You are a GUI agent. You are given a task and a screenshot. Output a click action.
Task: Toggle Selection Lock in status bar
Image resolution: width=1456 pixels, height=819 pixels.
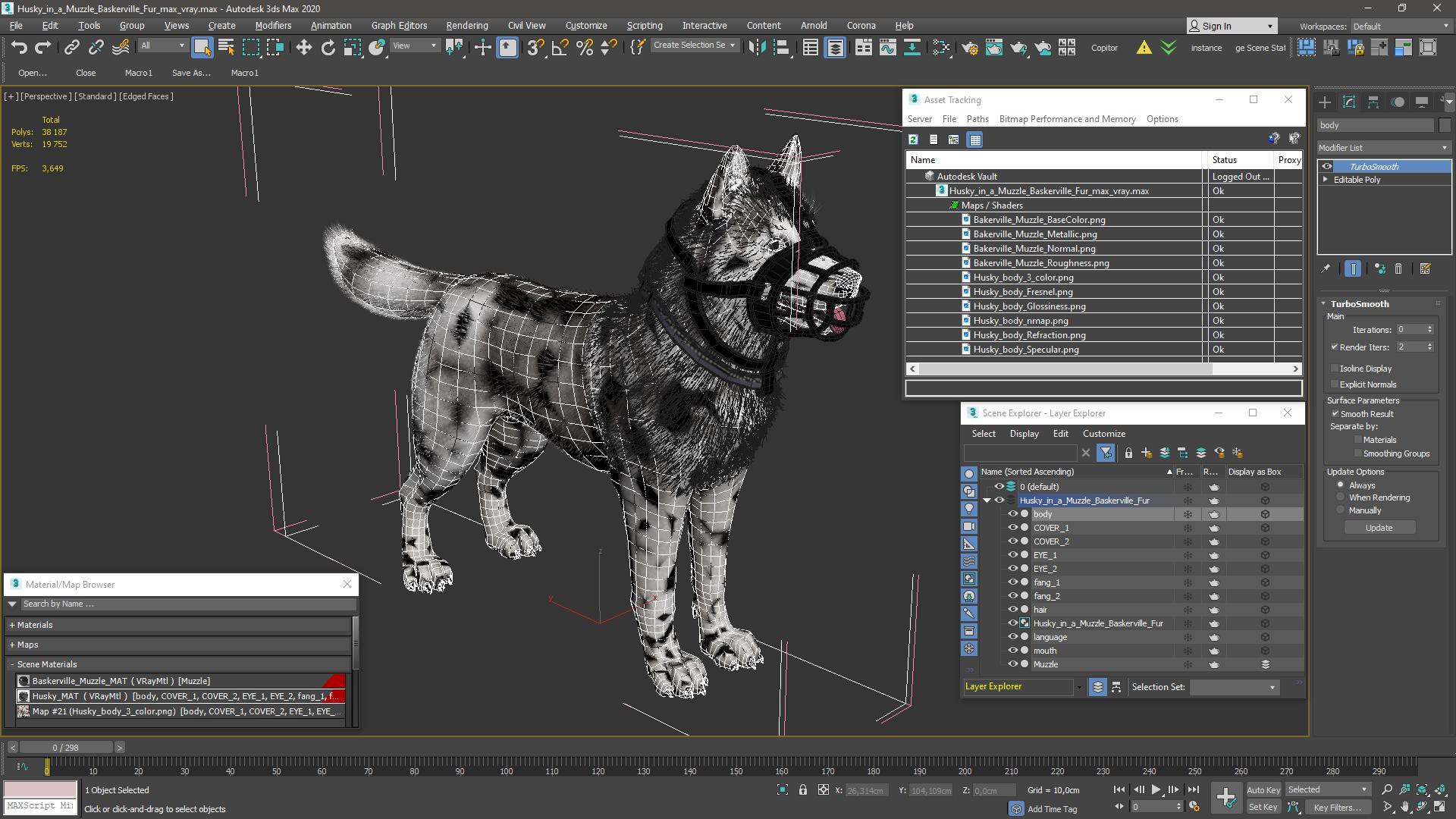tap(802, 789)
